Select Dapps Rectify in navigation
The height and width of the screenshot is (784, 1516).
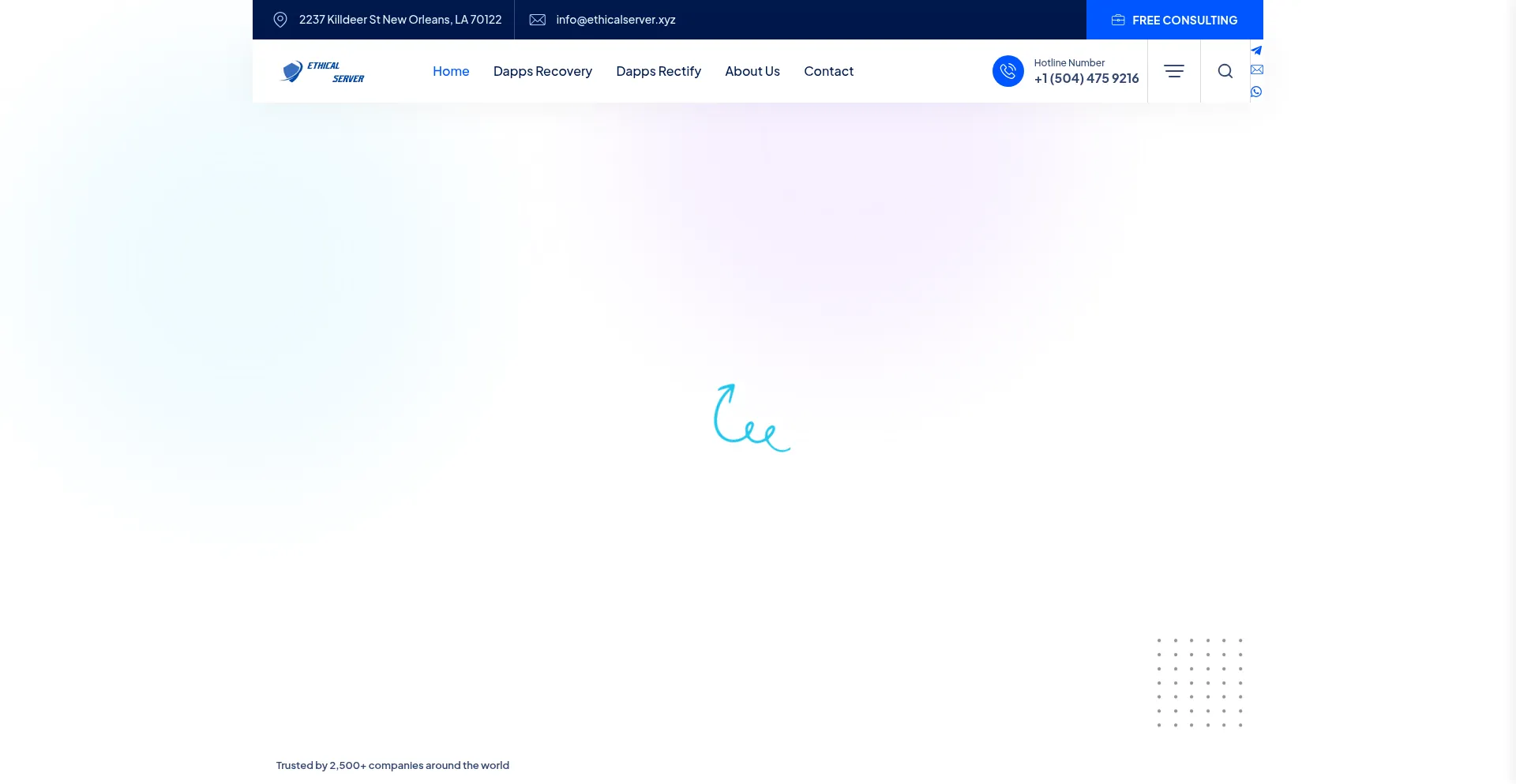click(x=659, y=71)
